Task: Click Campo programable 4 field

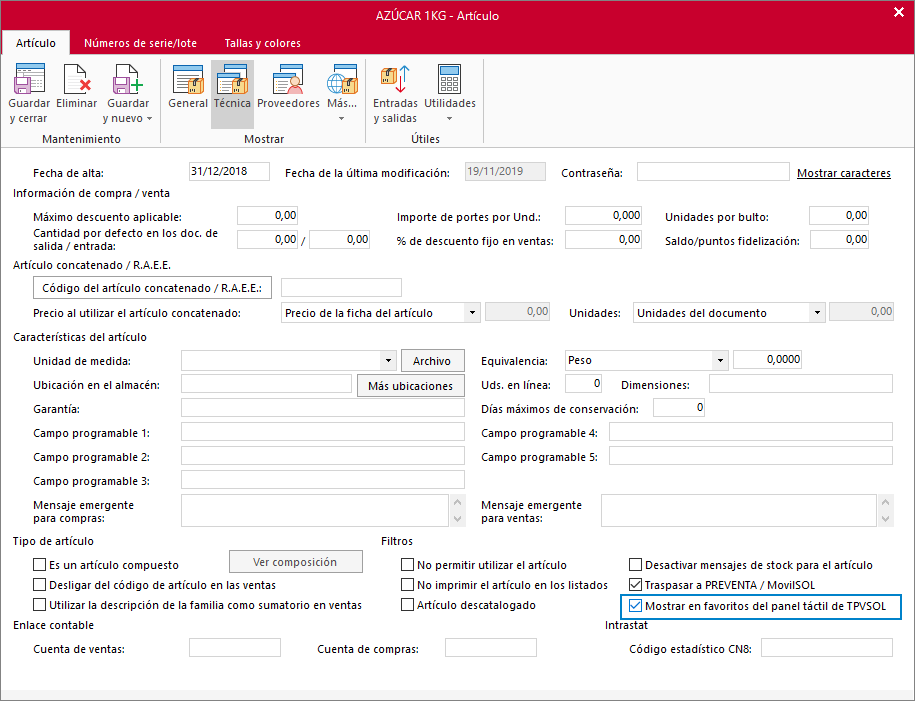Action: click(751, 431)
